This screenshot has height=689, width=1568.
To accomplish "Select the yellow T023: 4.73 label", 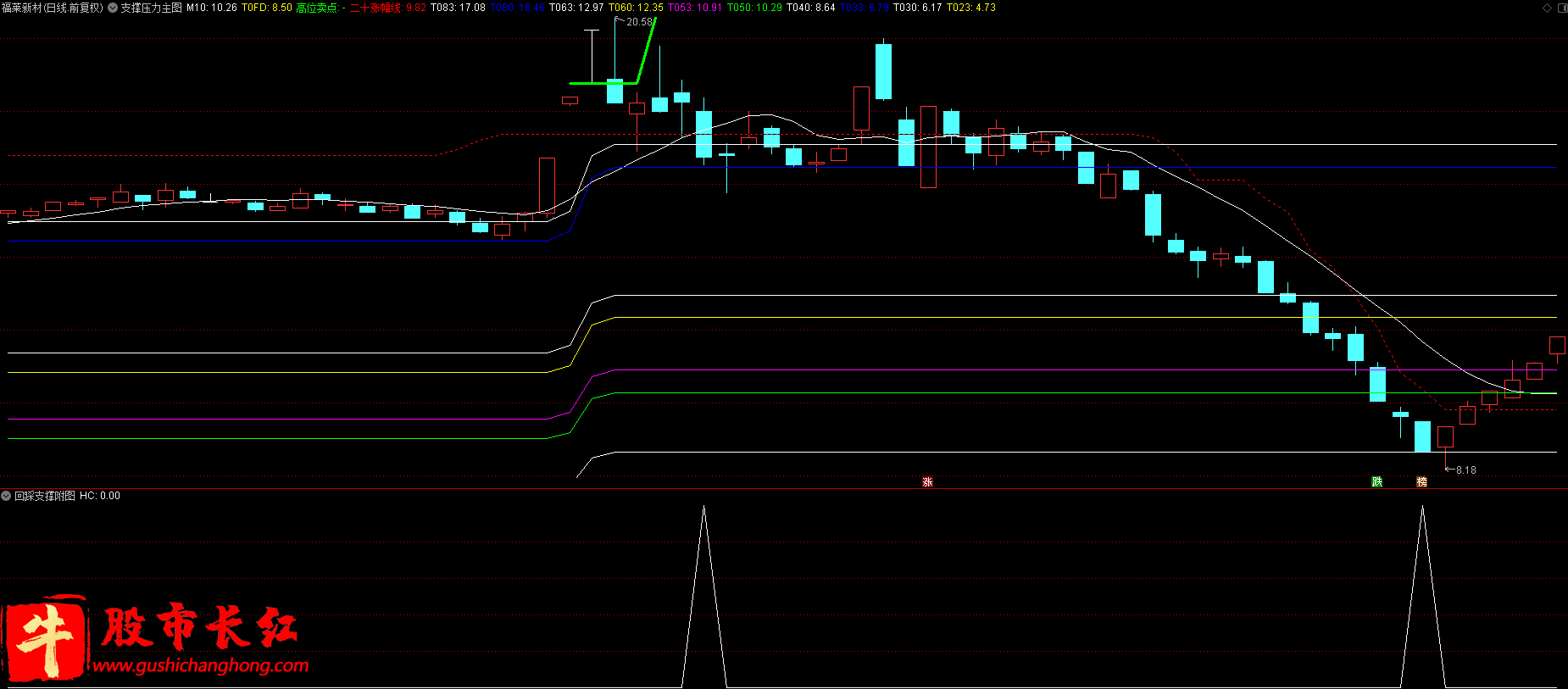I will click(x=971, y=8).
